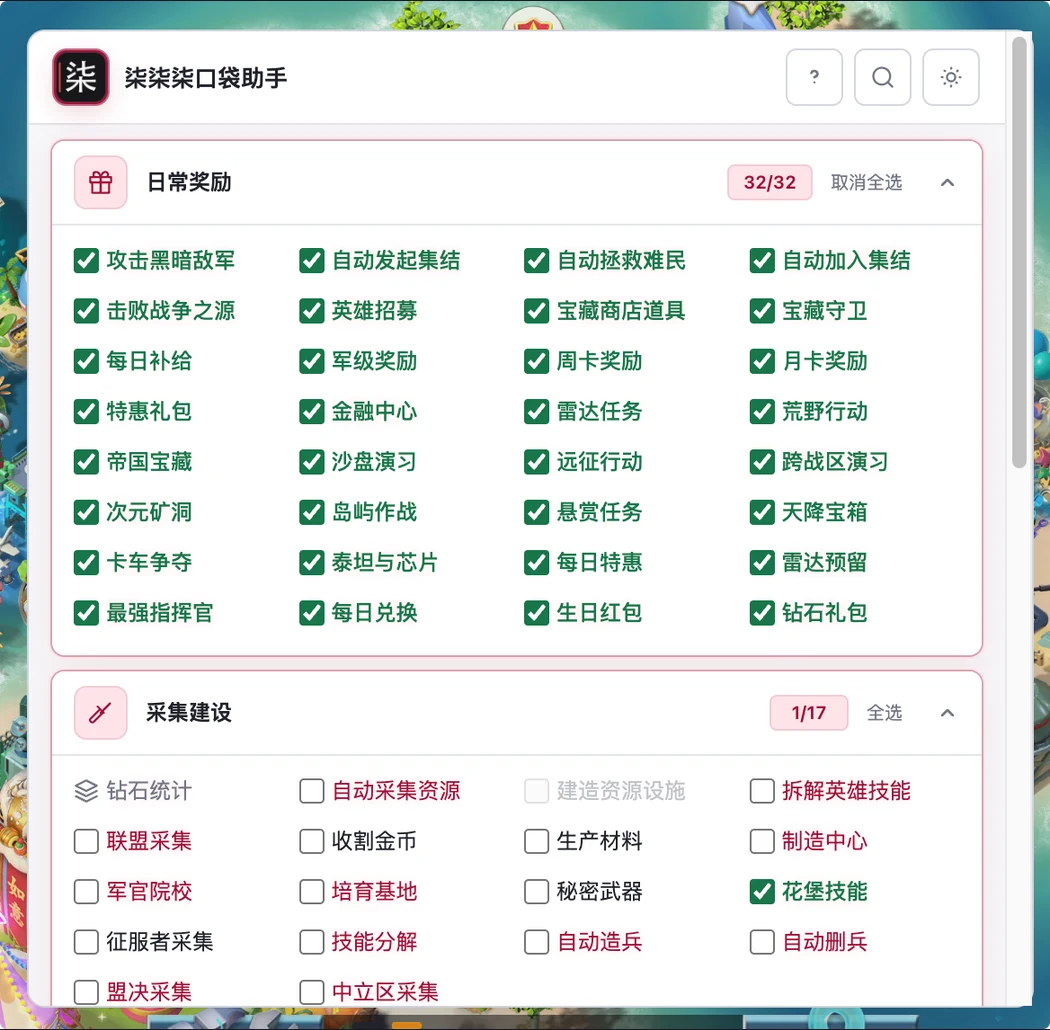Uncheck 钻石礼包
Screen dimensions: 1050x1030
tap(762, 613)
